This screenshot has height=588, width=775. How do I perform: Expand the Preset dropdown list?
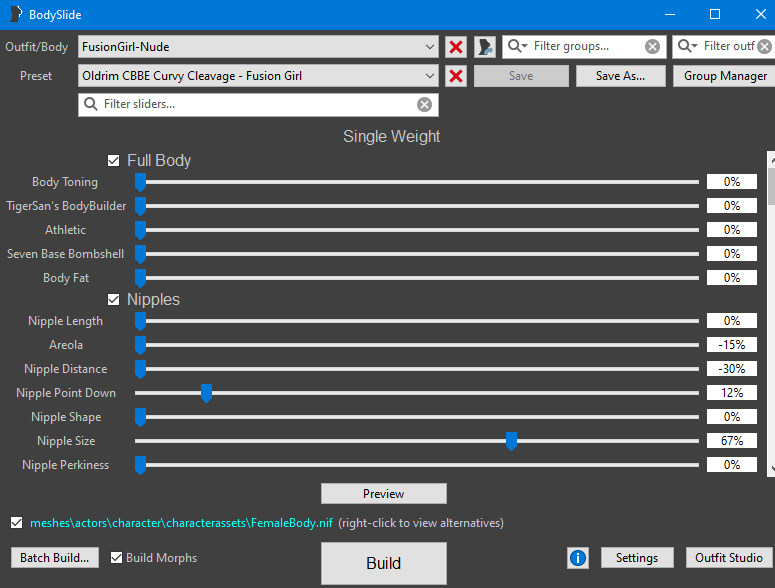pyautogui.click(x=430, y=76)
